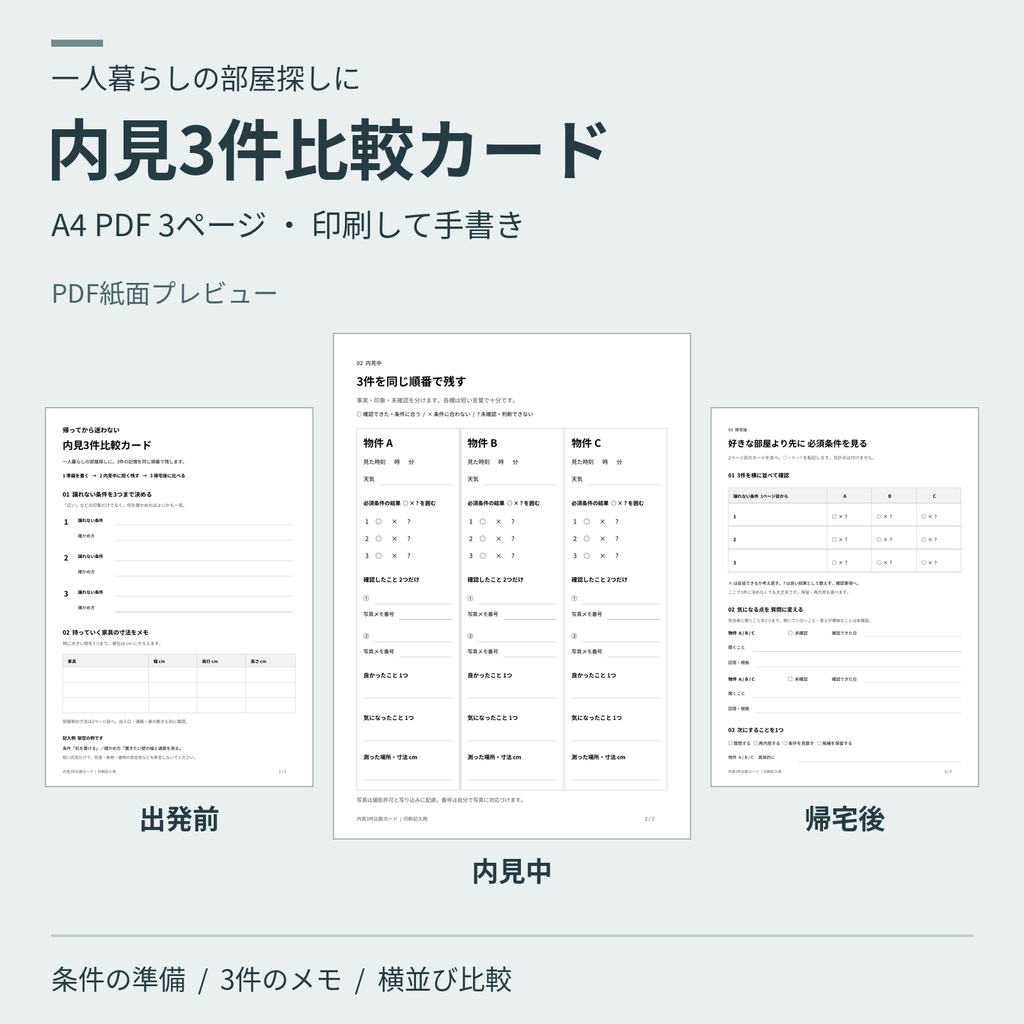Click the text A4 PDF 3ページ・印刷して手書き
Image resolution: width=1024 pixels, height=1024 pixels.
(287, 225)
